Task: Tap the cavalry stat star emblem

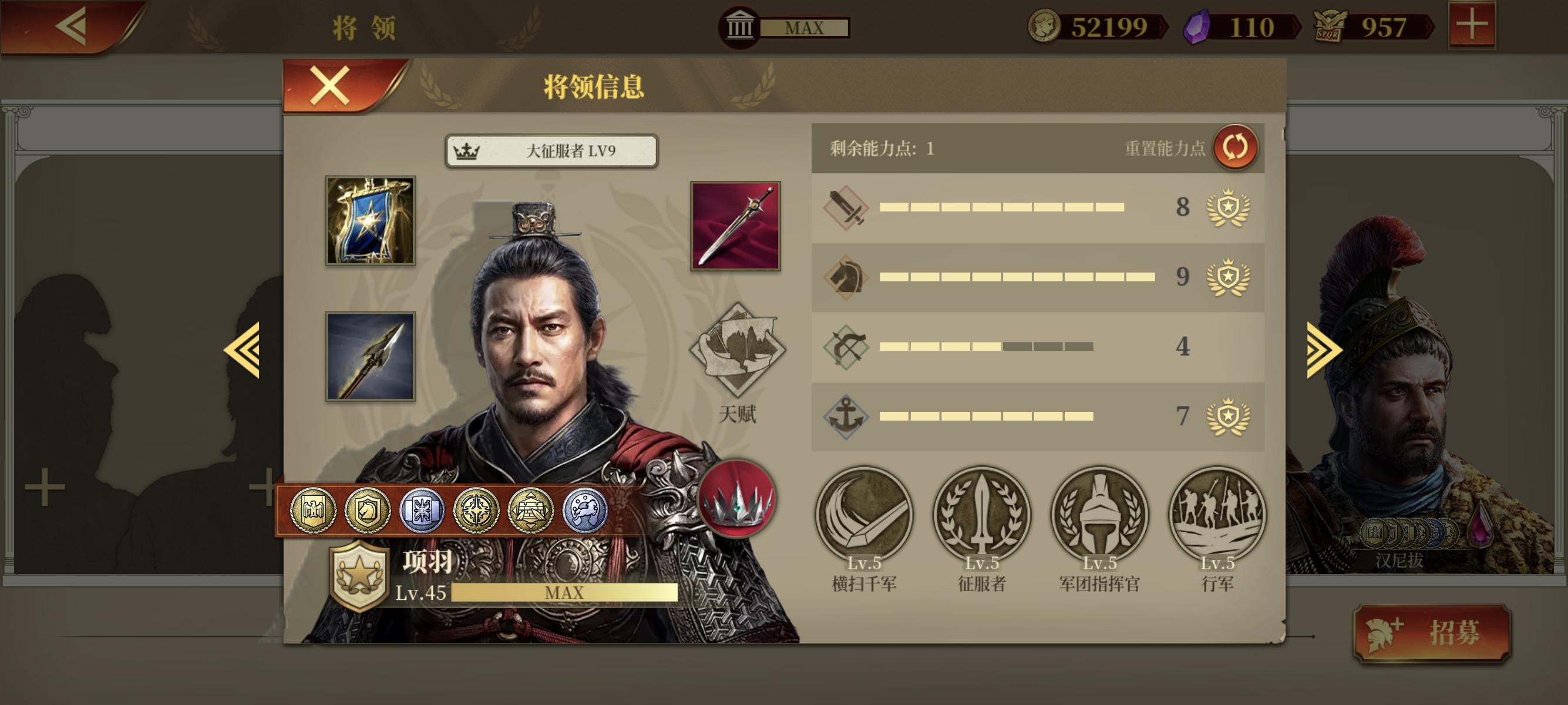Action: 1229,277
